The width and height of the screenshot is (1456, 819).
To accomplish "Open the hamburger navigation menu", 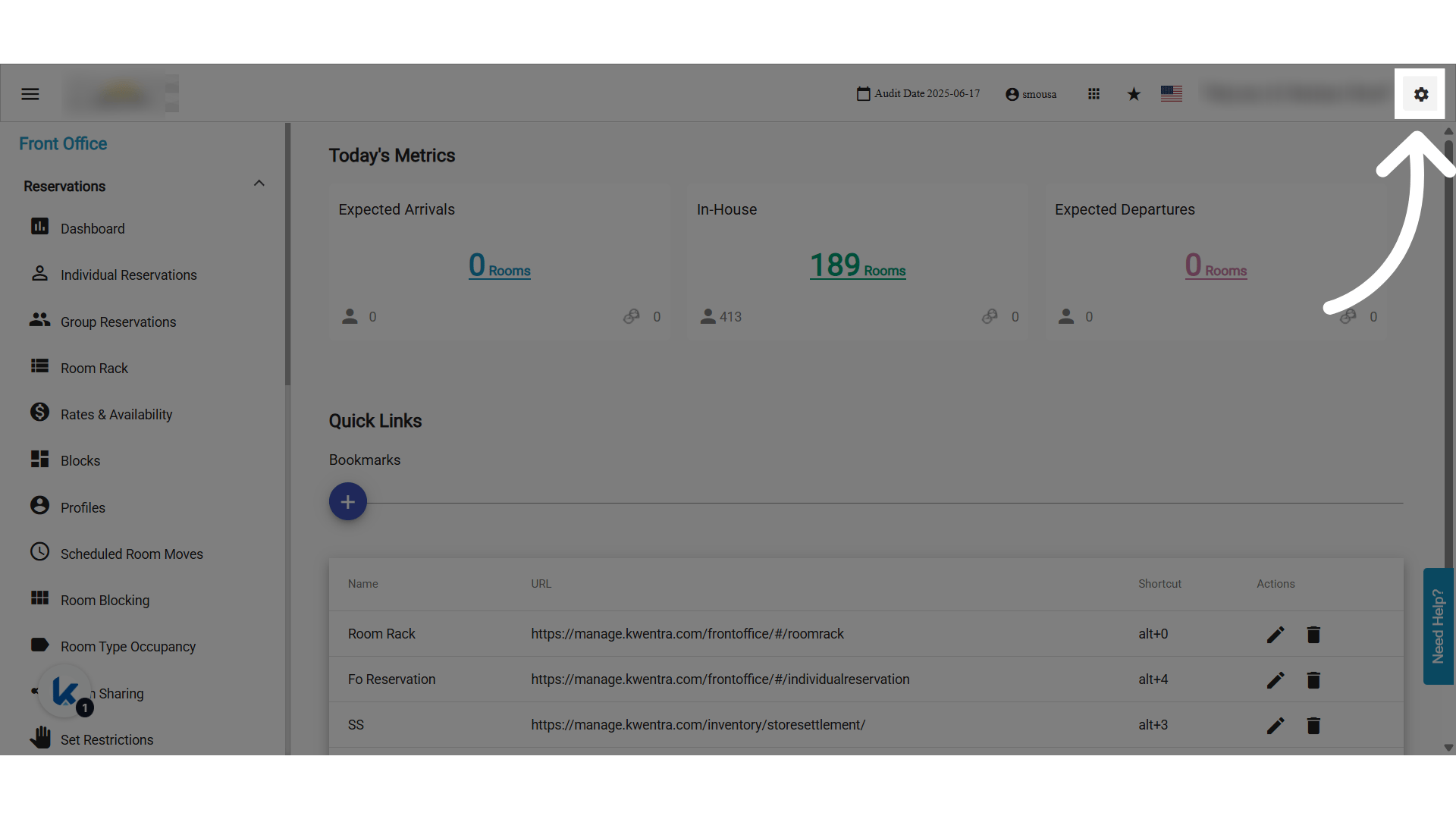I will (30, 94).
